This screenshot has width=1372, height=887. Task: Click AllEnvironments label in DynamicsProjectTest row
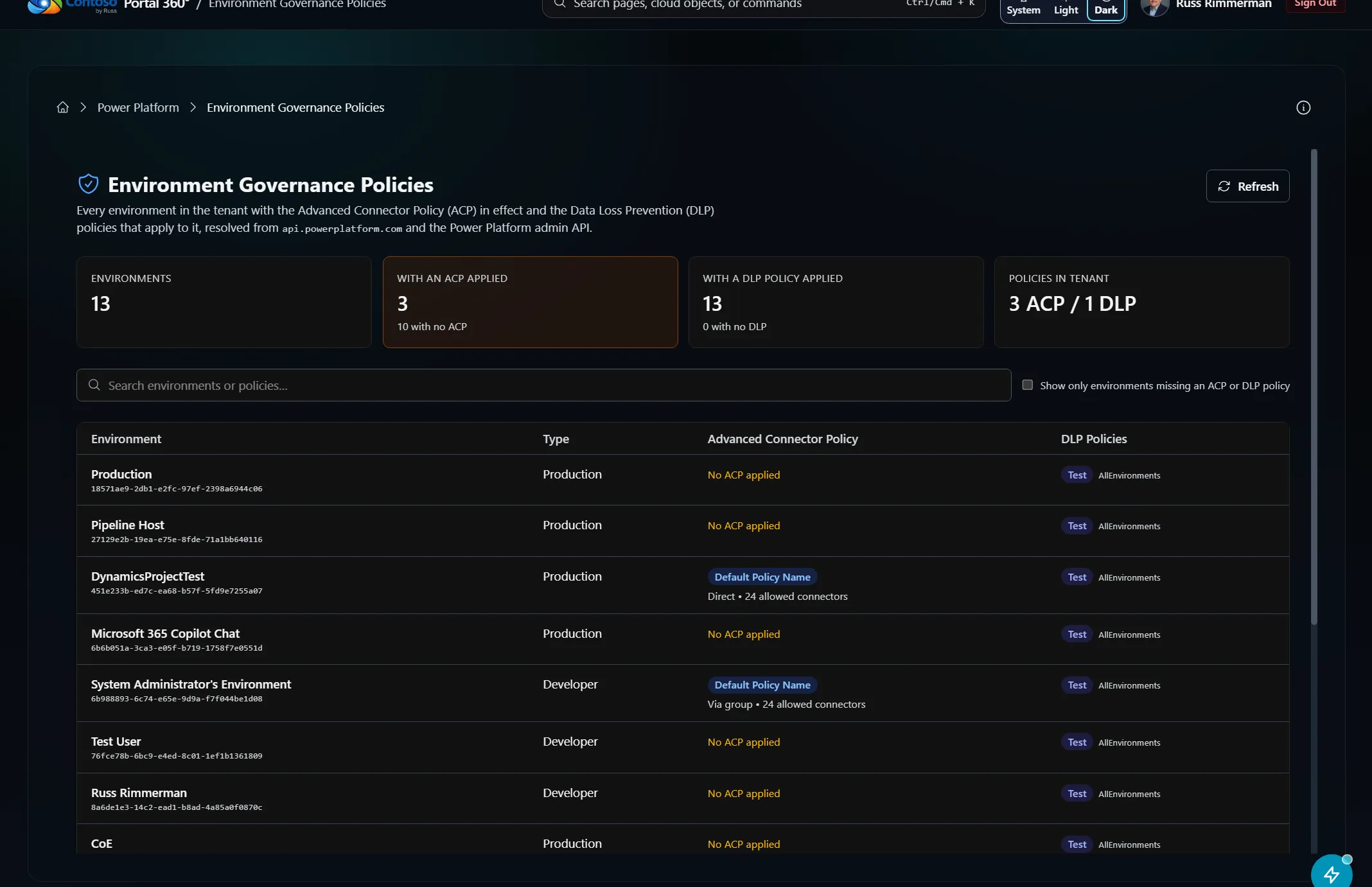[1129, 577]
